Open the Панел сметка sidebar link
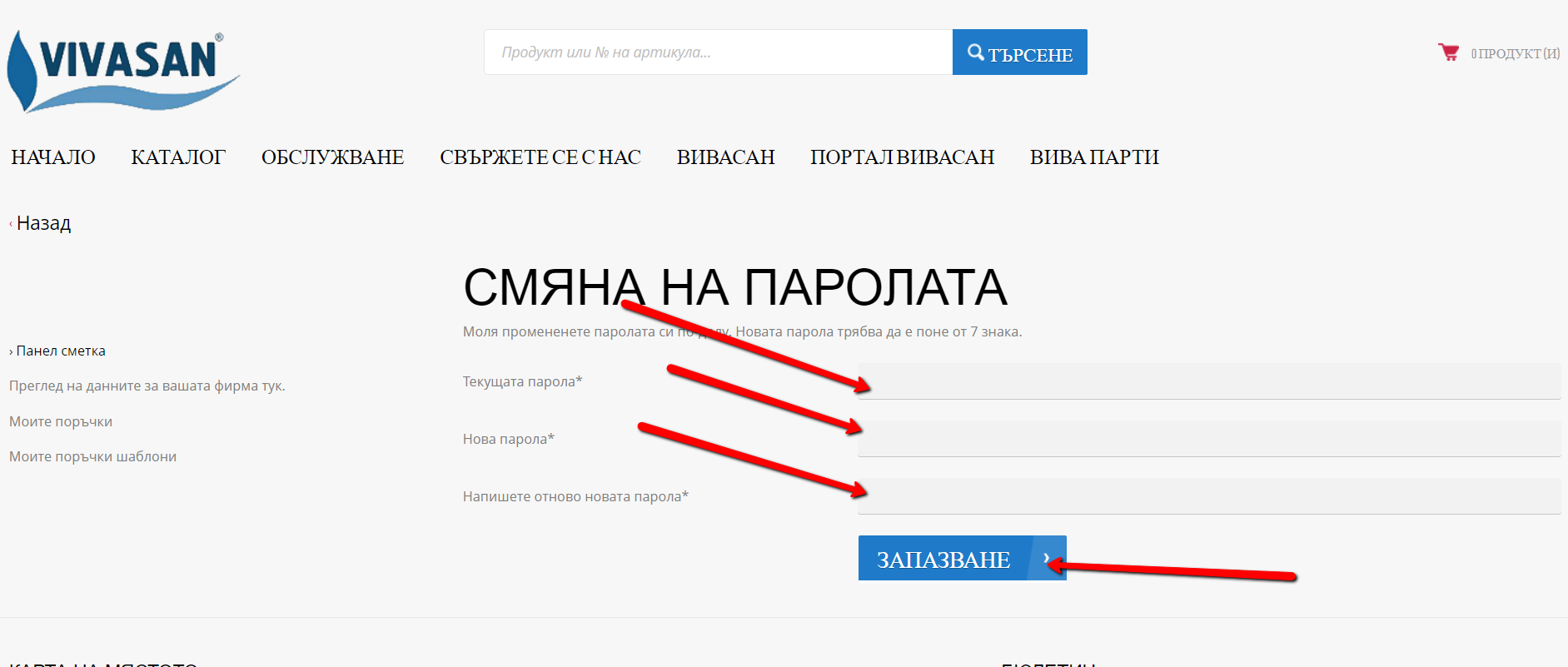This screenshot has height=667, width=1568. 61,351
